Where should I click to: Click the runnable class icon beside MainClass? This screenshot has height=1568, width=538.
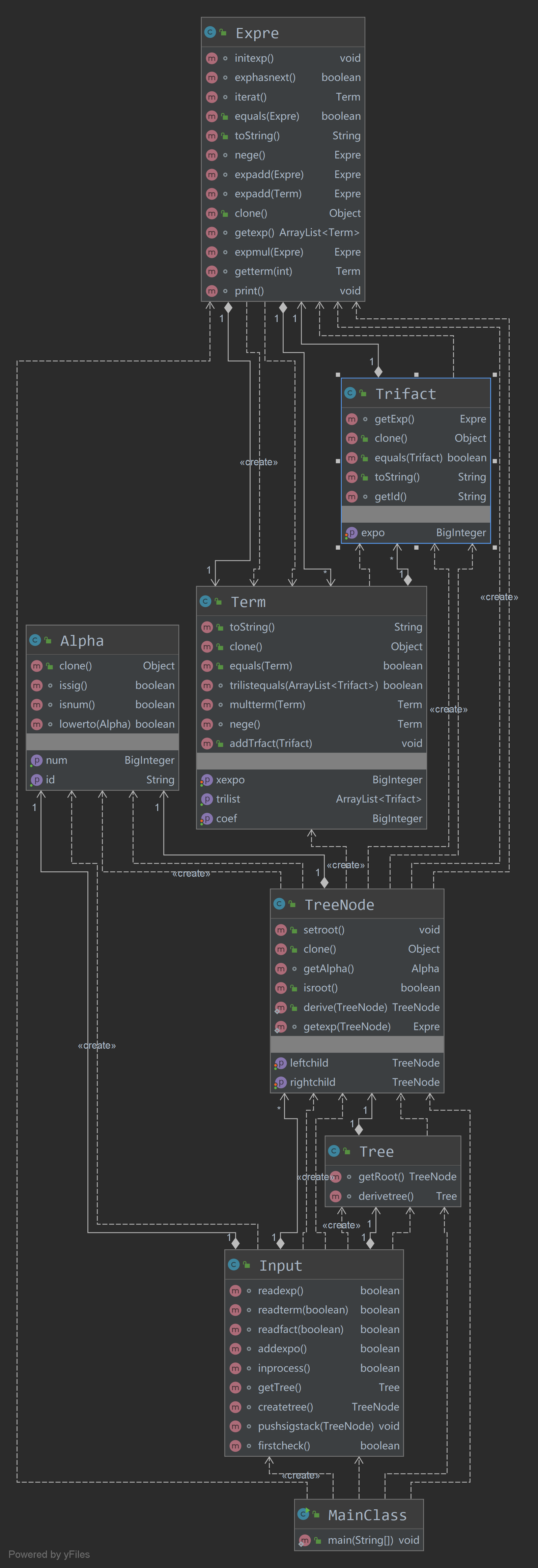click(303, 1514)
